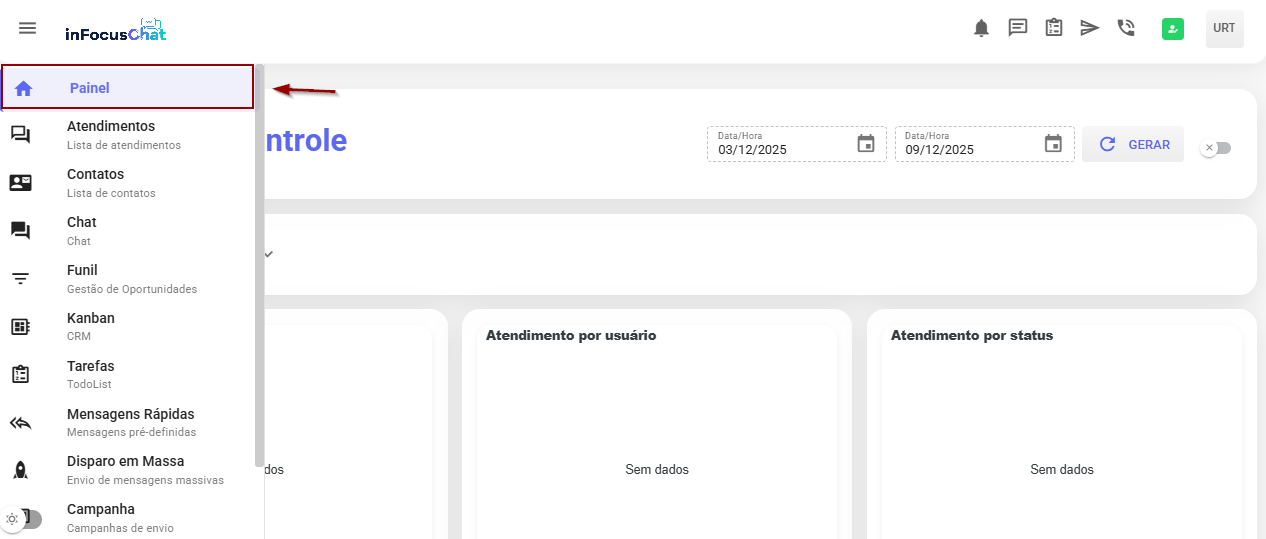Open the chat message icon in the top bar
The height and width of the screenshot is (539, 1266).
(x=1017, y=28)
